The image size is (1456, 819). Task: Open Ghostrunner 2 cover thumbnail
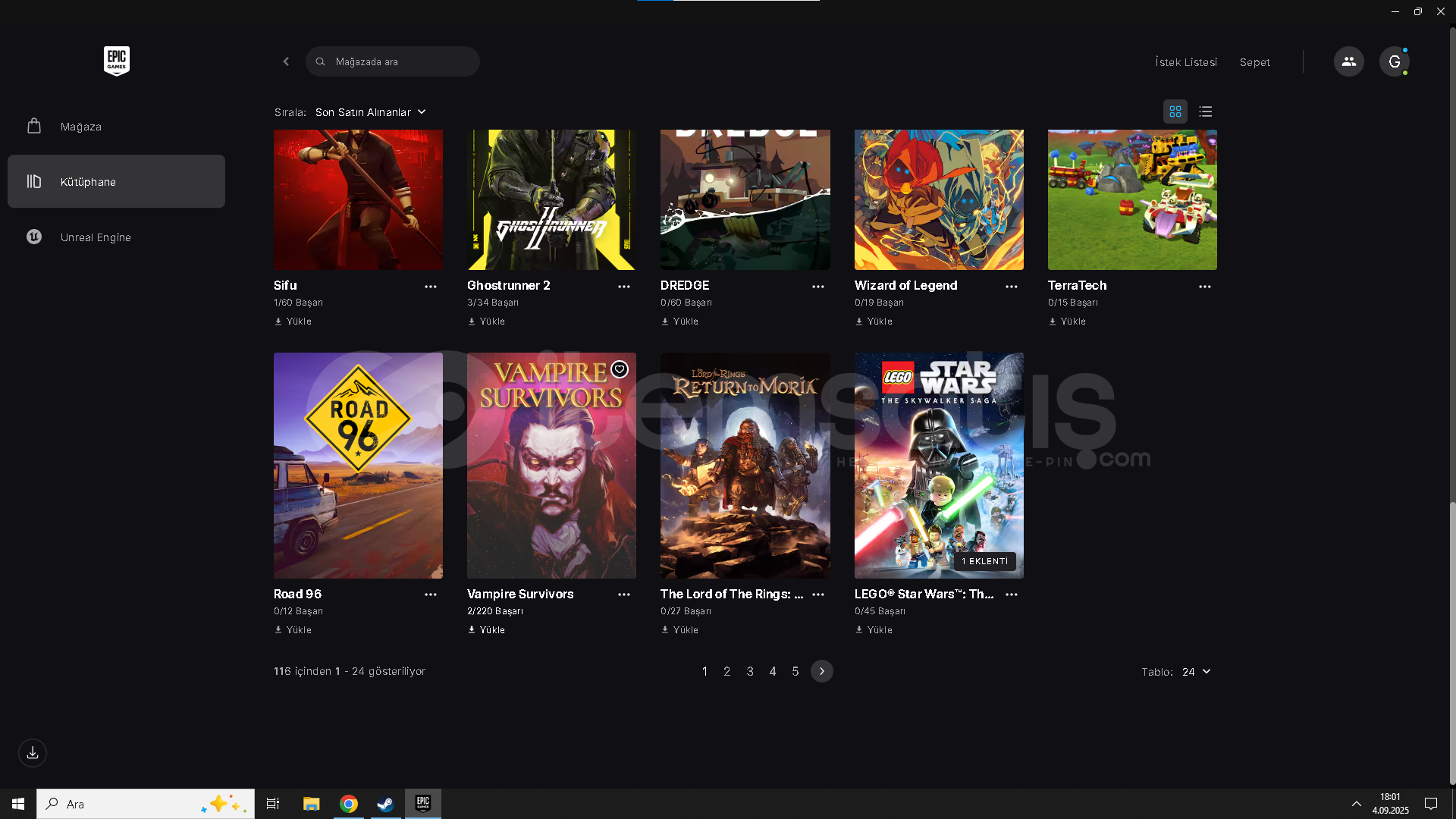[x=551, y=199]
